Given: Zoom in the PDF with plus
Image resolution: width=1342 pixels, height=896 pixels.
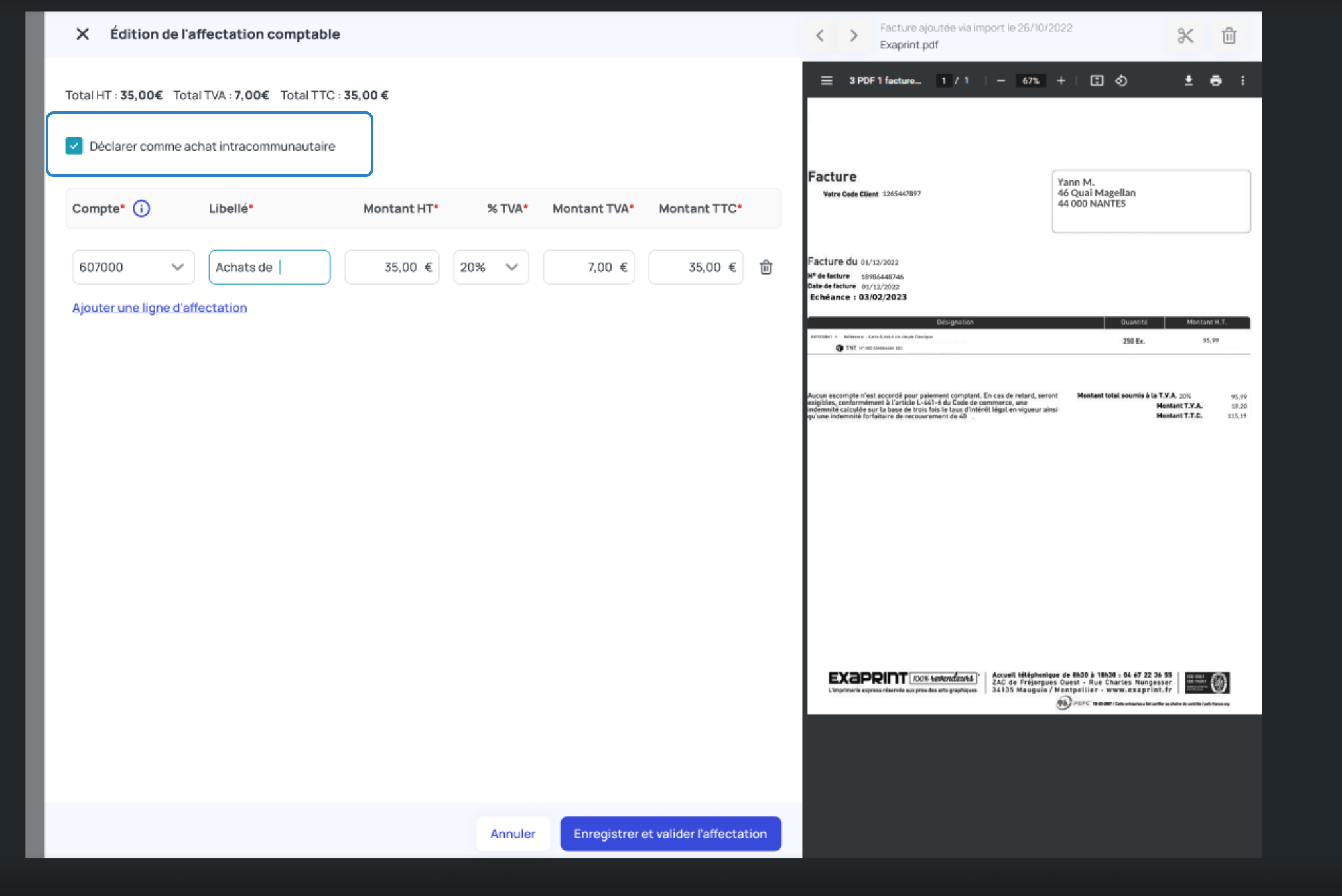Looking at the screenshot, I should tap(1061, 80).
